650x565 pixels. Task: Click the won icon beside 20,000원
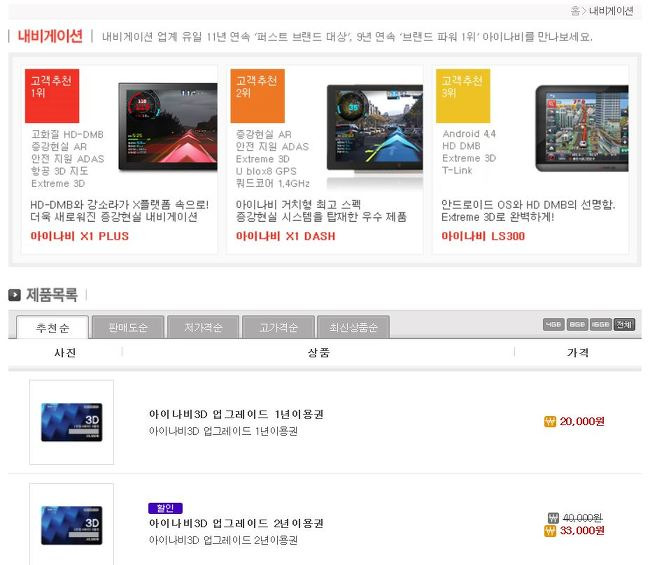[x=550, y=422]
